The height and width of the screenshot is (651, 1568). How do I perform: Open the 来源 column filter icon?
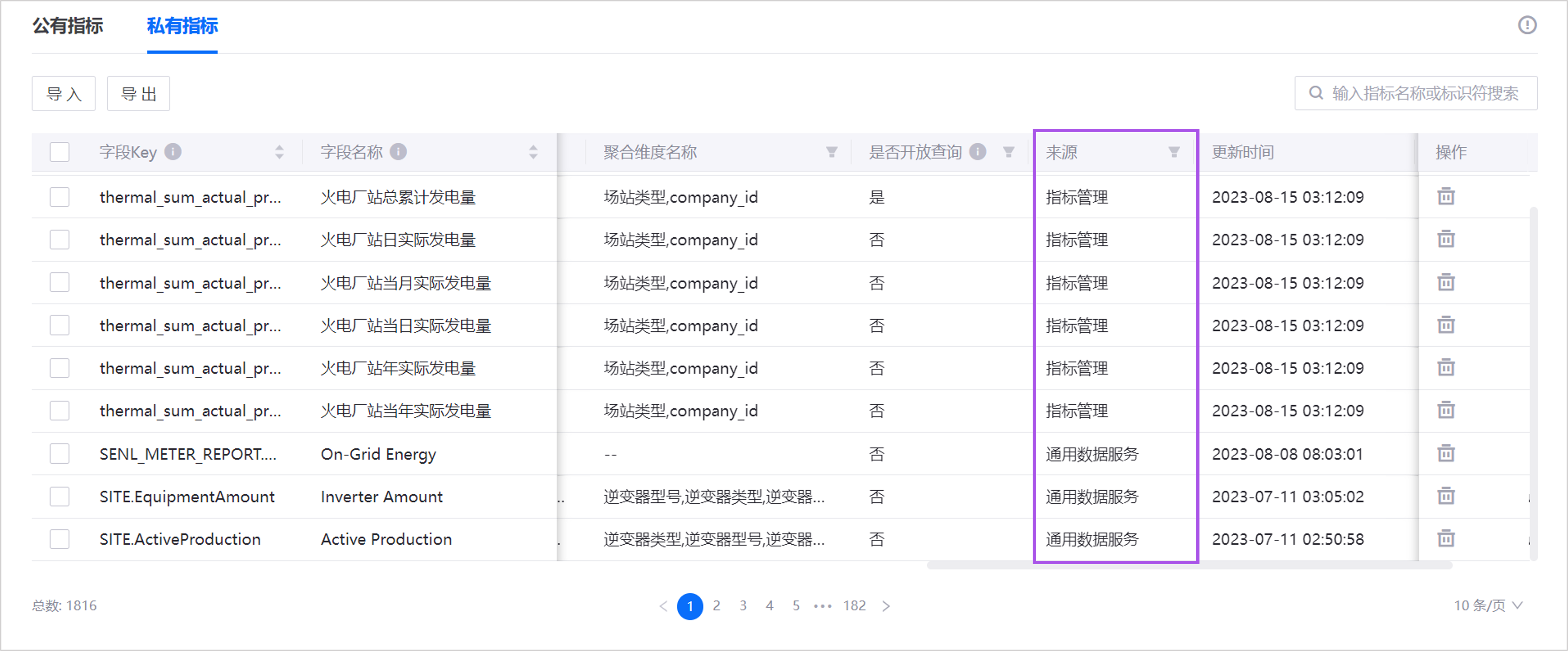pos(1174,152)
